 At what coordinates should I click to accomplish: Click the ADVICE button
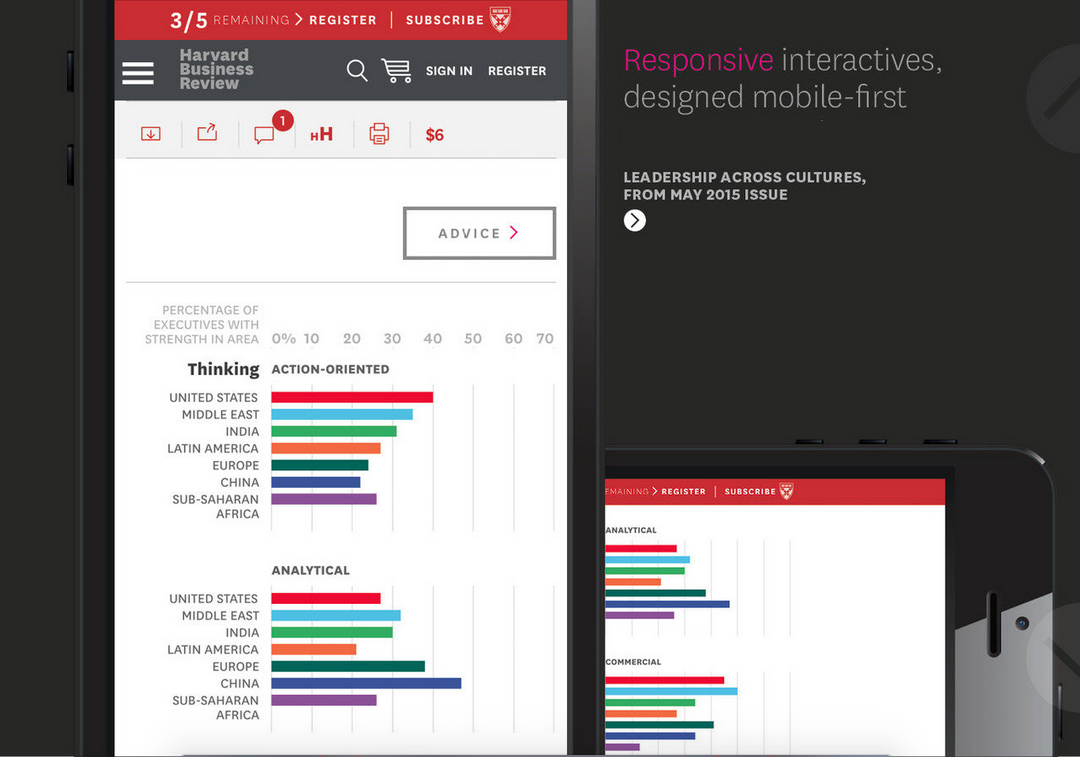point(479,233)
